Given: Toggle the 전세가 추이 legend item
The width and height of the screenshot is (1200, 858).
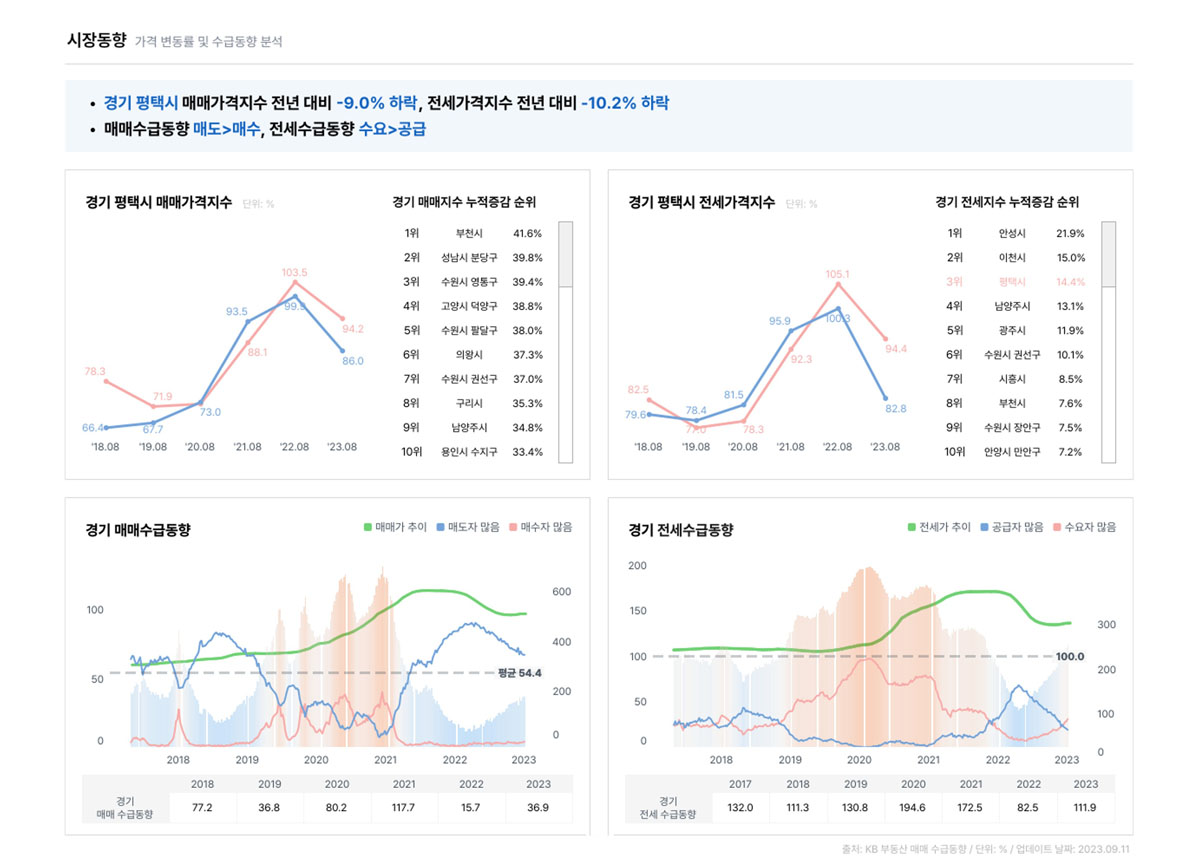Looking at the screenshot, I should pyautogui.click(x=938, y=527).
